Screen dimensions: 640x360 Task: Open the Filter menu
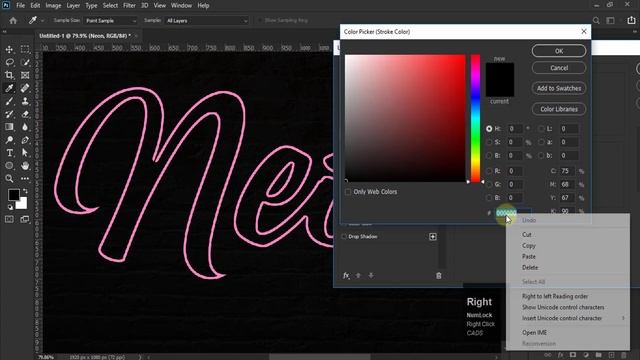tap(129, 5)
